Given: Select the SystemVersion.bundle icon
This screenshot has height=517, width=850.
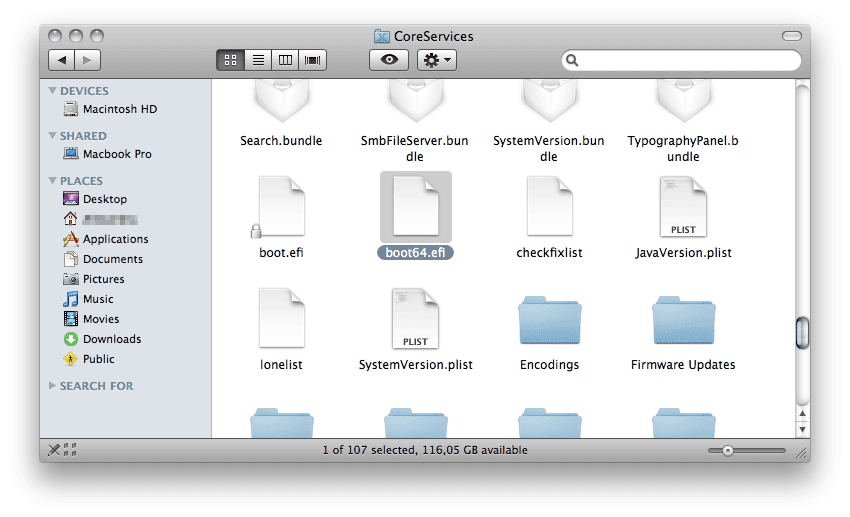Looking at the screenshot, I should (549, 101).
